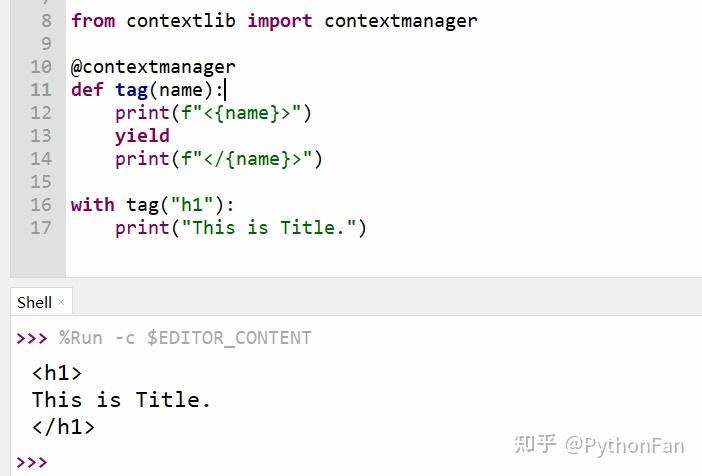The width and height of the screenshot is (702, 476).
Task: Click line number 13 in the gutter
Action: (x=41, y=136)
